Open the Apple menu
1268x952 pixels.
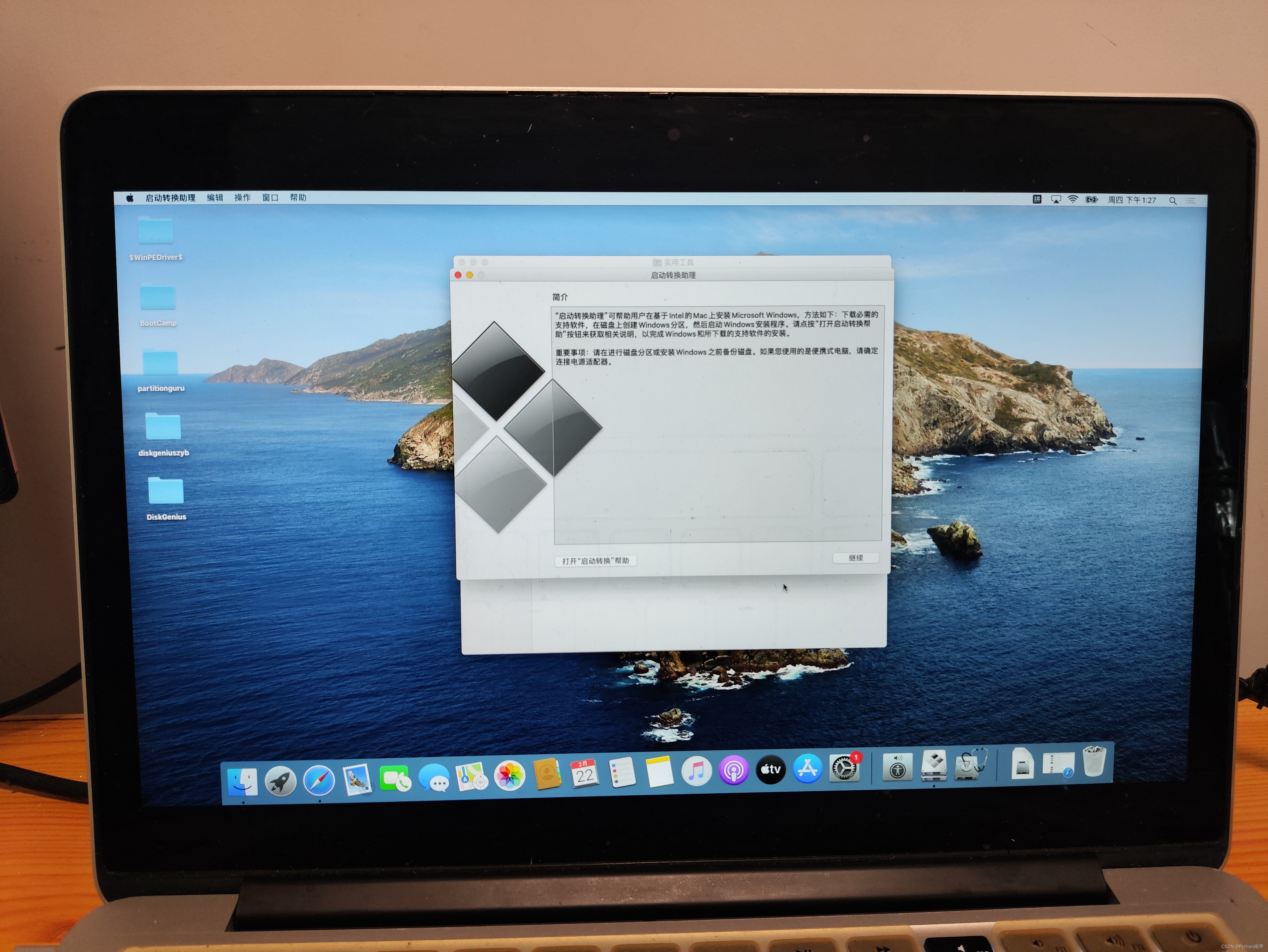[x=130, y=198]
